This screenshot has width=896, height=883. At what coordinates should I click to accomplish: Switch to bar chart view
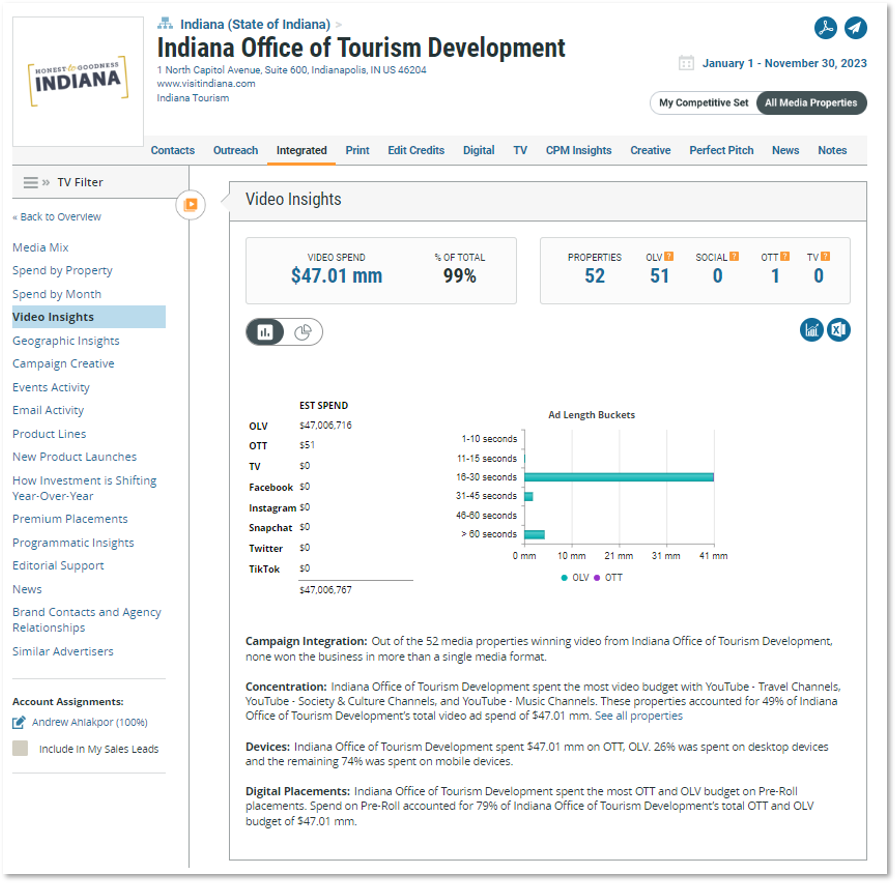click(x=265, y=332)
